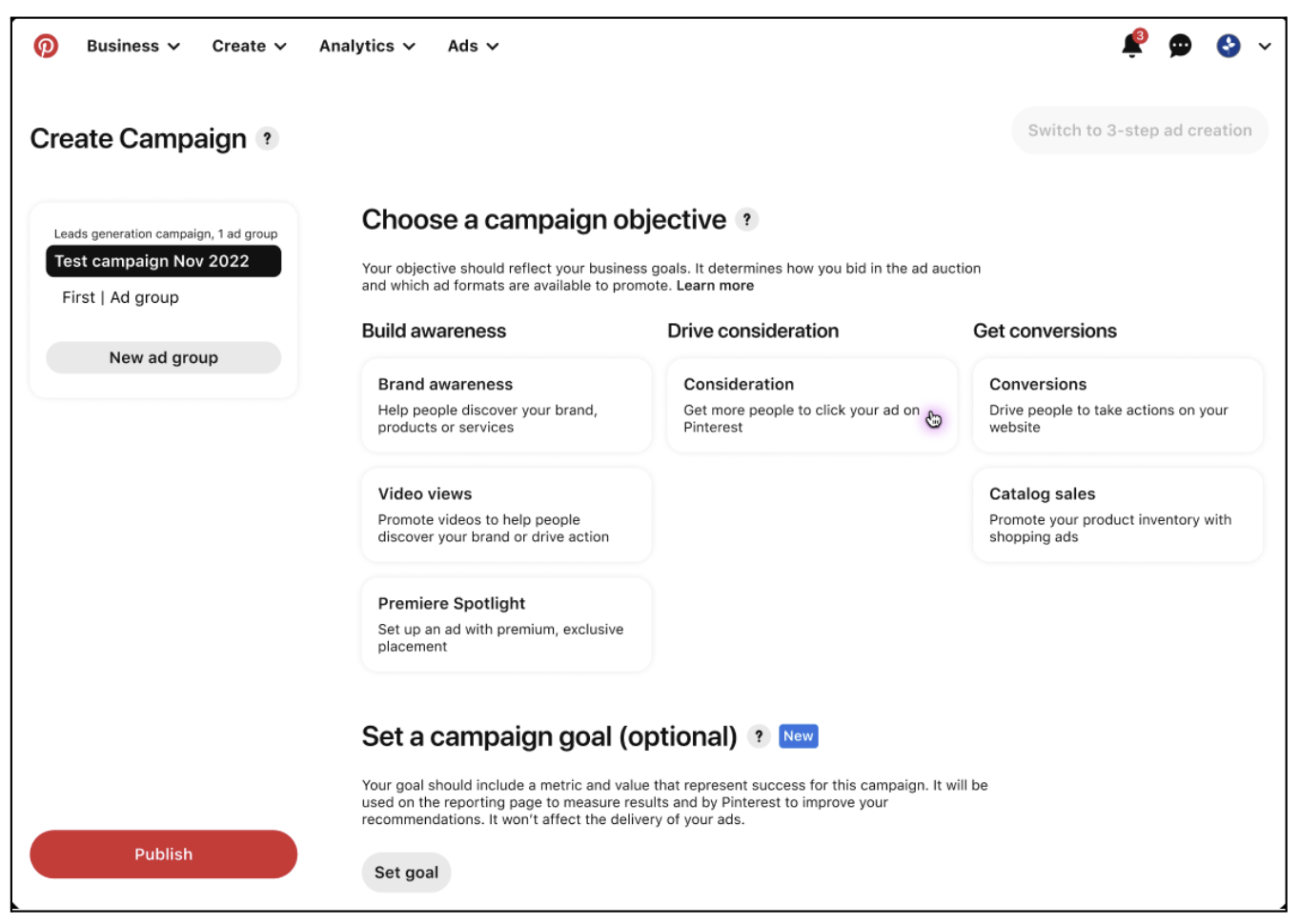Viewport: 1300px width, 924px height.
Task: Select First Ad group in sidebar
Action: 120,297
